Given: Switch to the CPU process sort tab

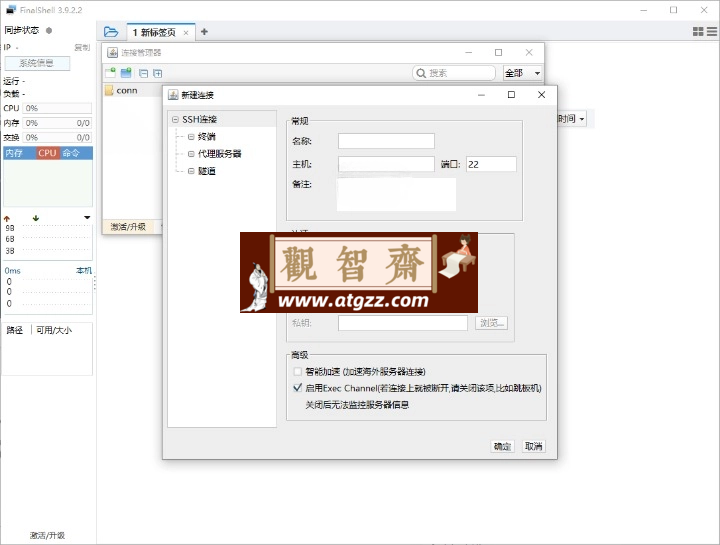Looking at the screenshot, I should 47,153.
